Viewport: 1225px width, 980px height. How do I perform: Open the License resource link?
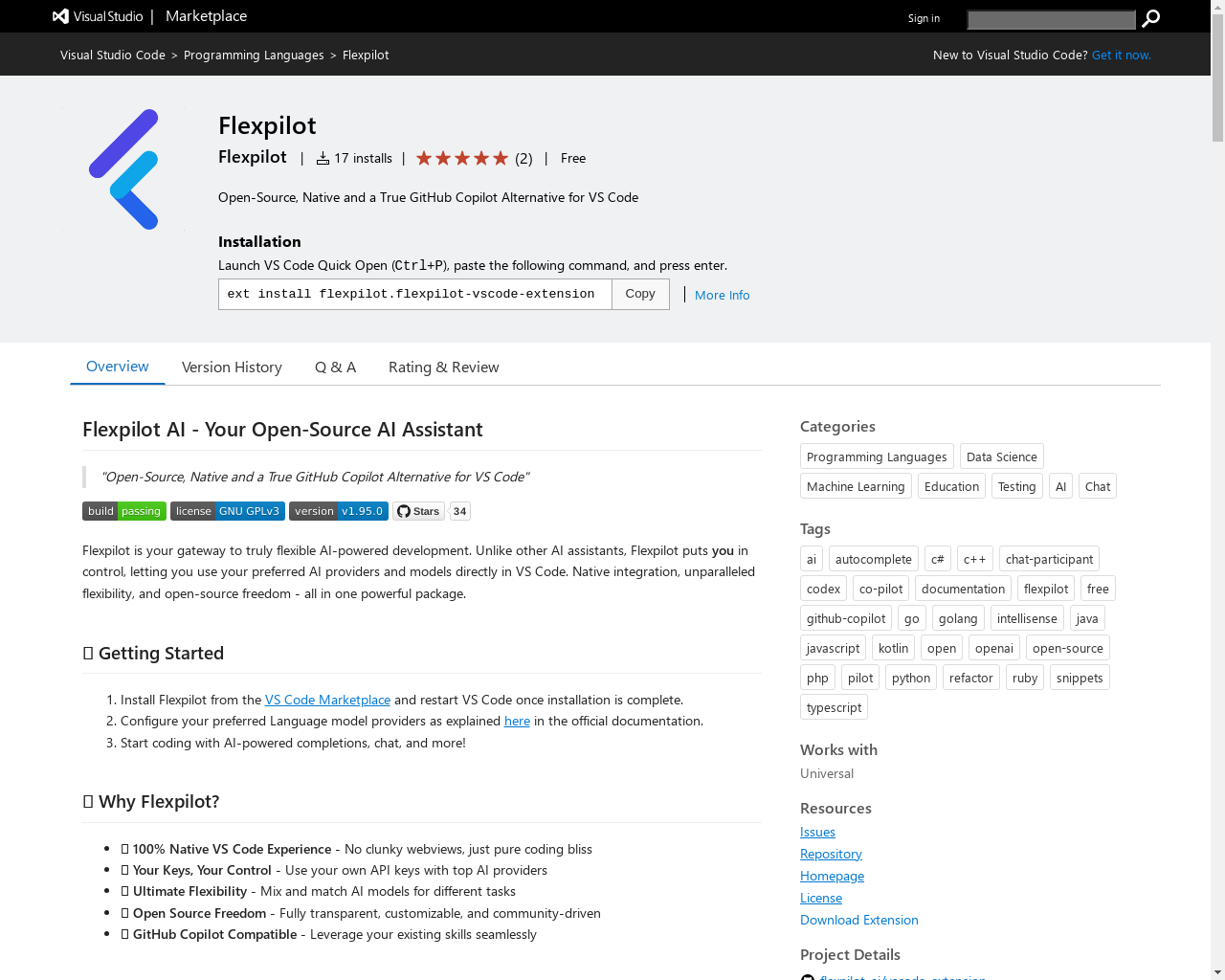coord(821,898)
